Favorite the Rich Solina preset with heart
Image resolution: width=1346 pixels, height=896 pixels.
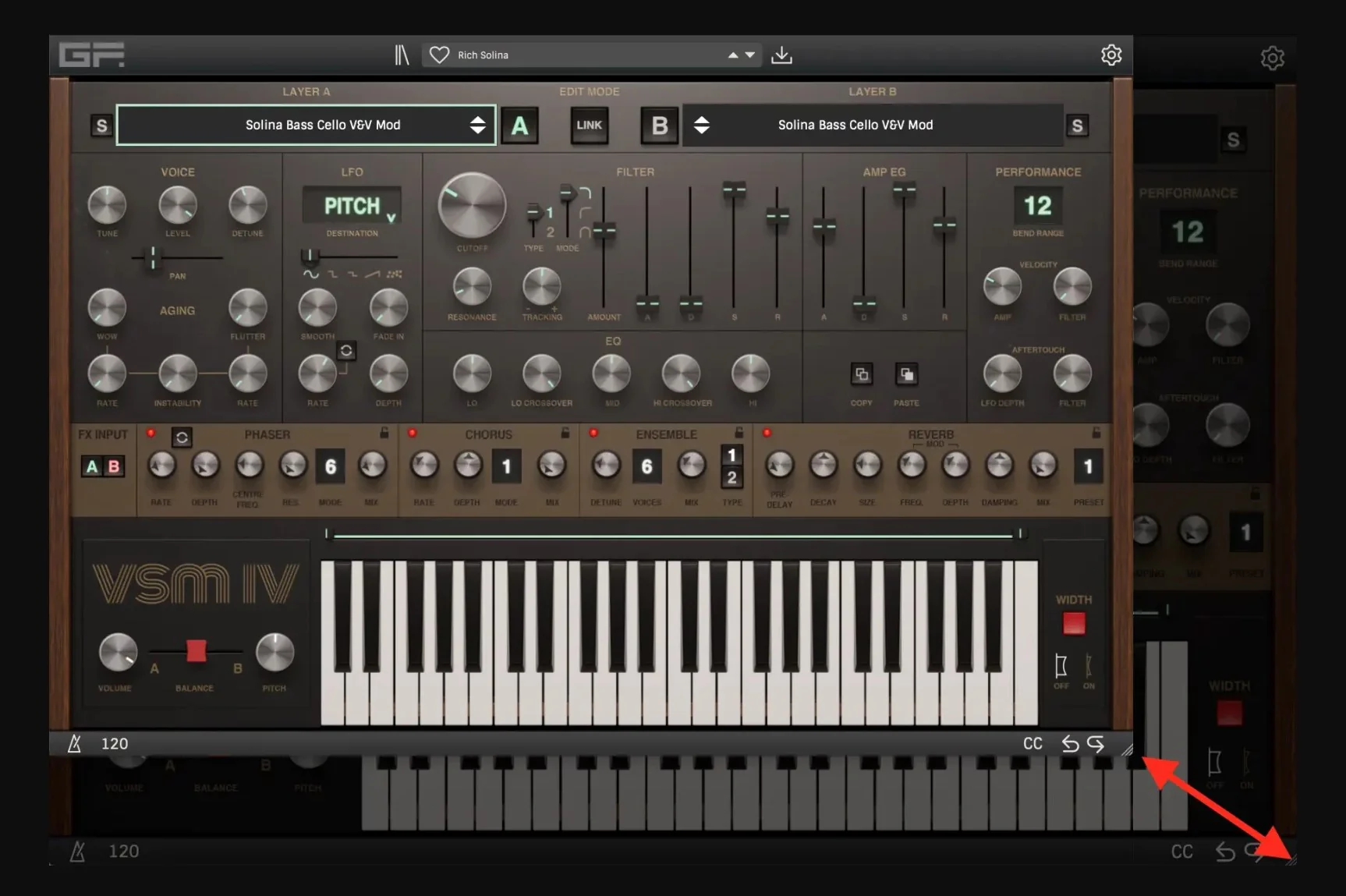(x=439, y=55)
